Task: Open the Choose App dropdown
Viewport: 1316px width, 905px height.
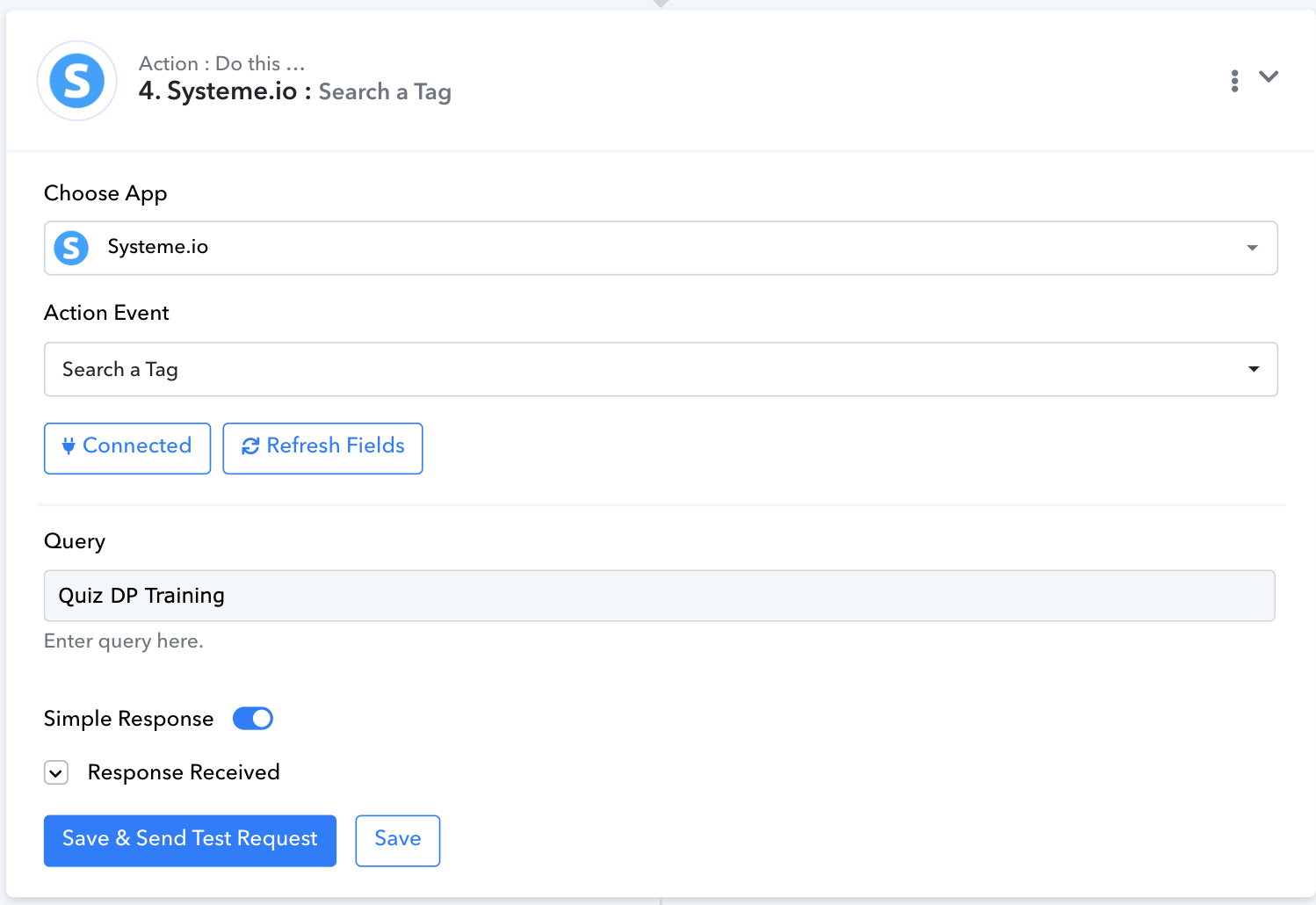Action: pos(661,248)
